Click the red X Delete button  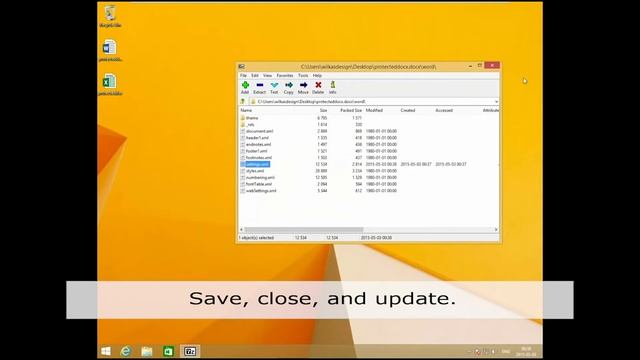(x=318, y=87)
